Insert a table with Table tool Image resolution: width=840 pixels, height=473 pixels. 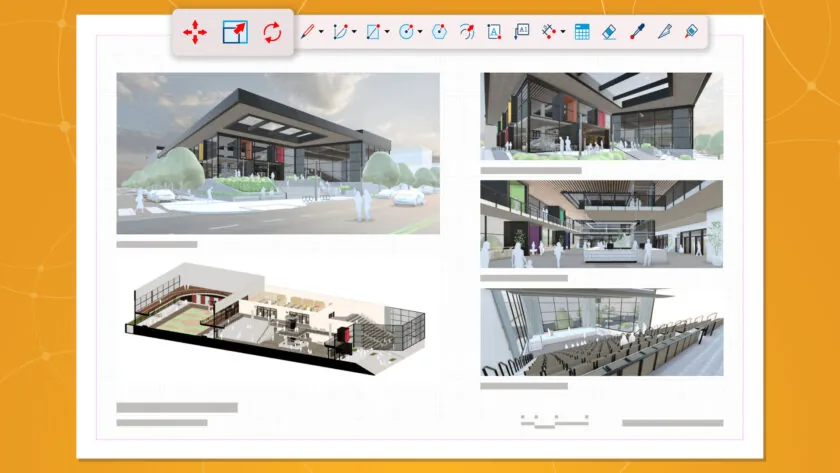(582, 32)
